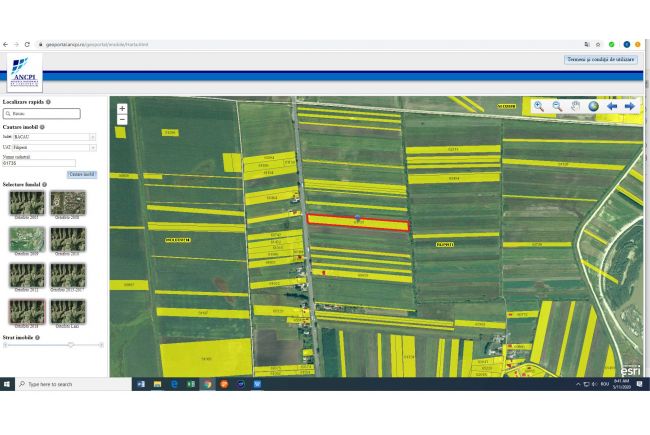
Task: Open Strat imobile help info icon
Action: click(x=37, y=338)
